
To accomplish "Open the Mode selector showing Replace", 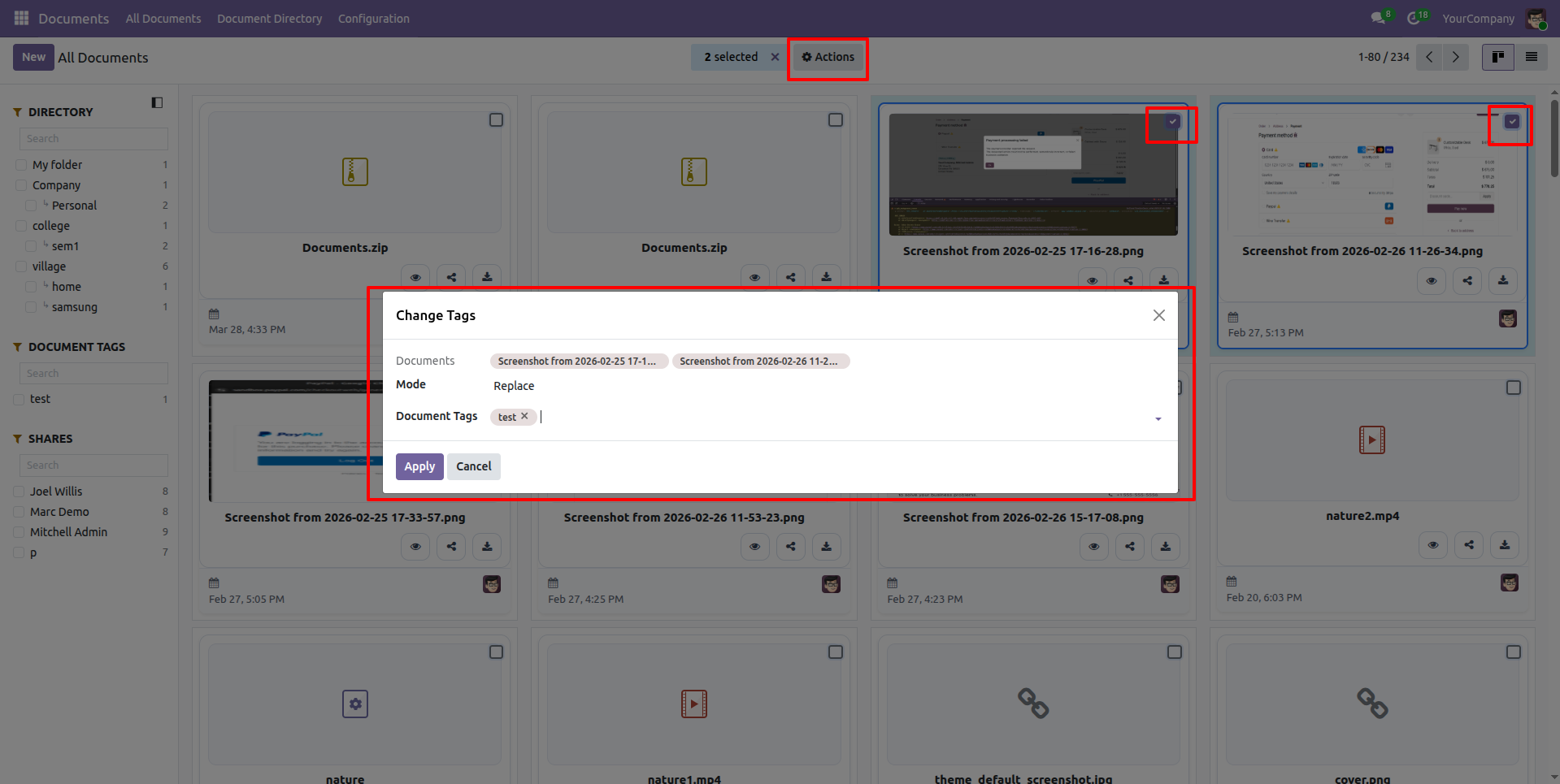I will [828, 386].
